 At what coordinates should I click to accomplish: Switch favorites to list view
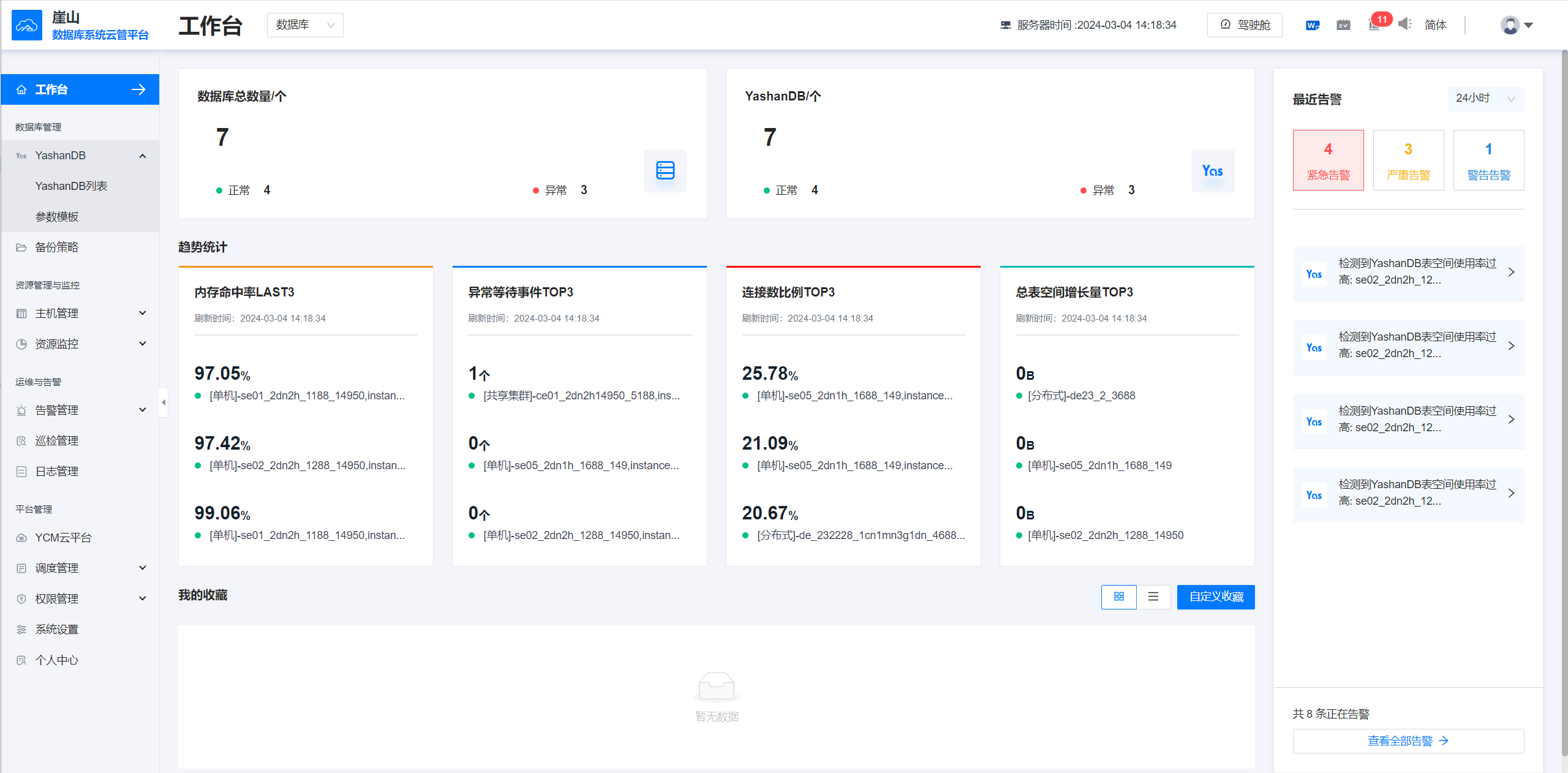(1153, 597)
